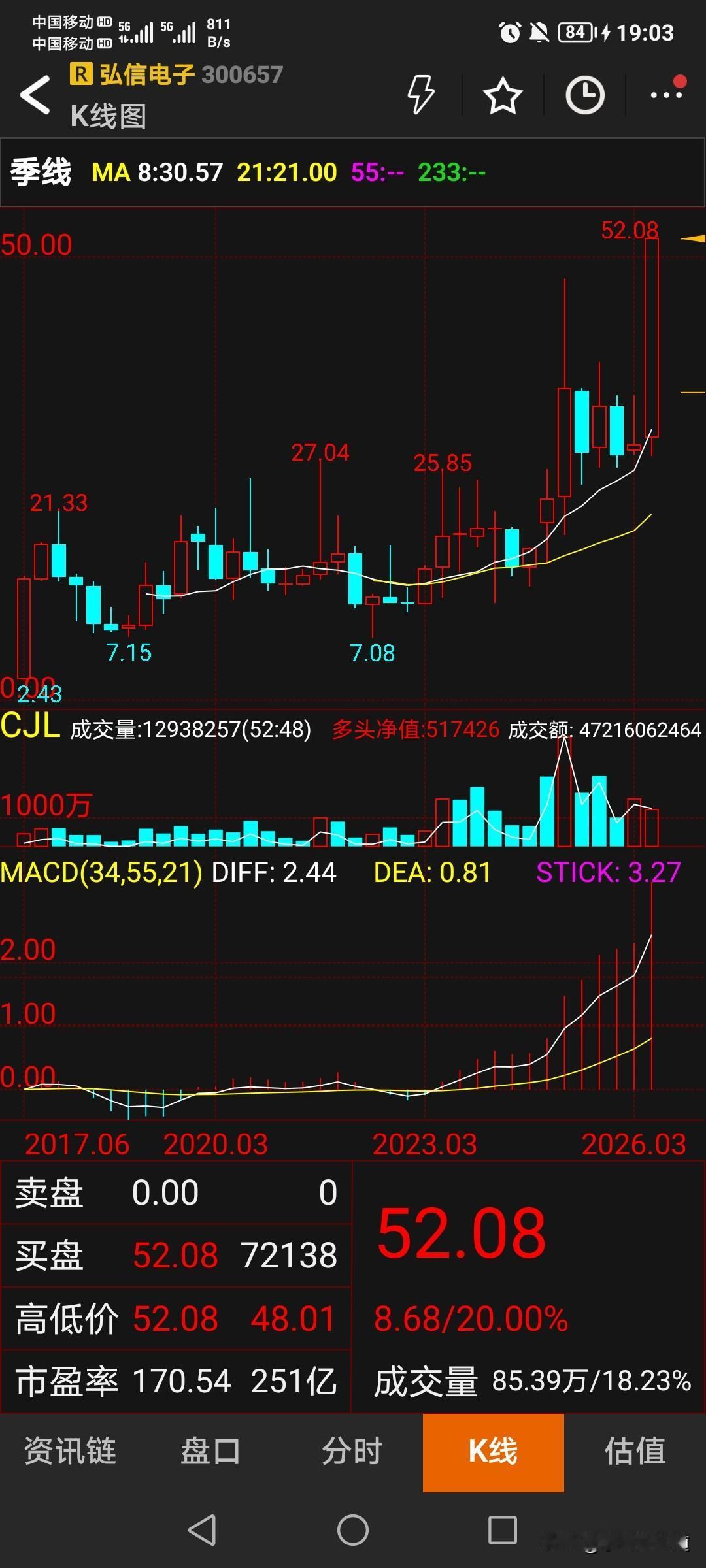Tap date marker 2017.06
This screenshot has height=1568, width=706.
click(76, 1144)
